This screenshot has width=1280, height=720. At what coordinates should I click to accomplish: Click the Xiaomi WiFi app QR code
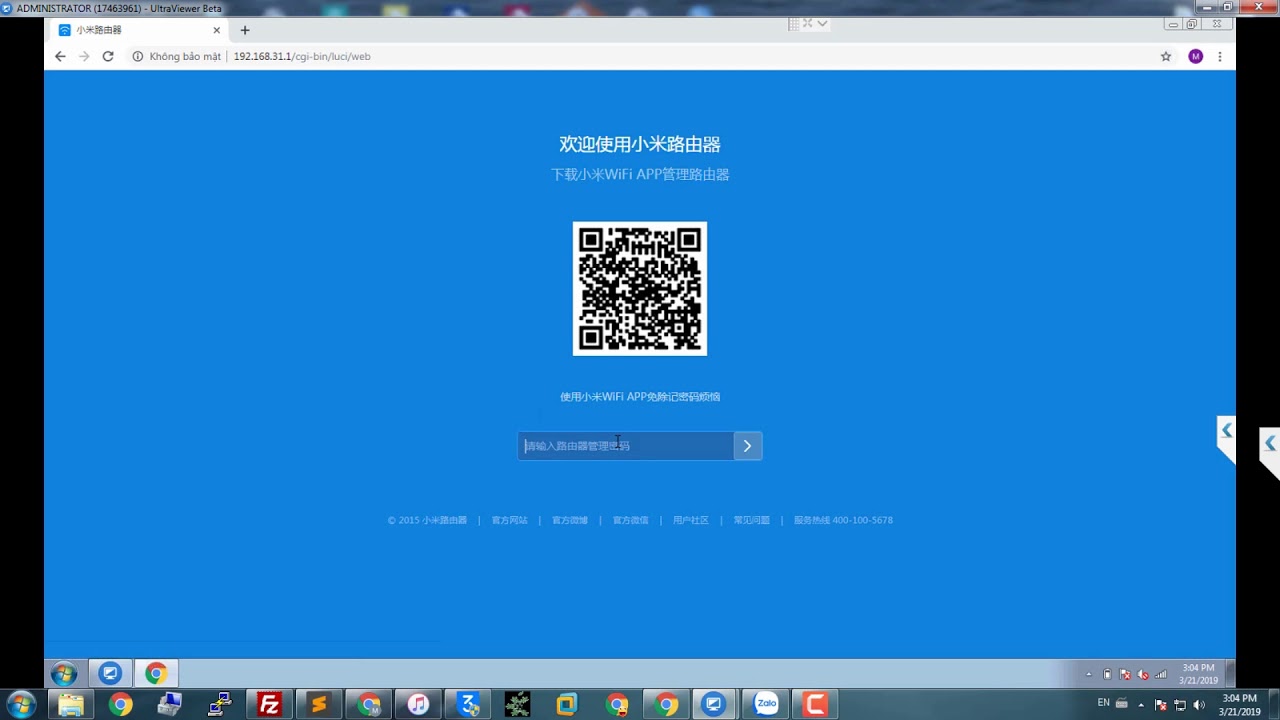tap(640, 289)
